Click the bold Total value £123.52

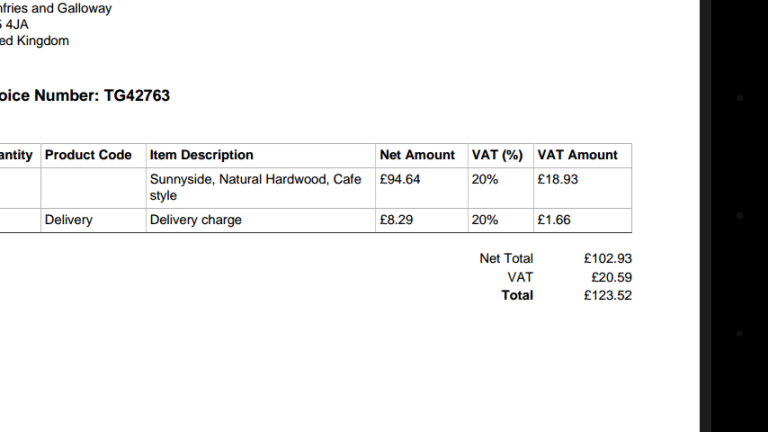tap(608, 296)
